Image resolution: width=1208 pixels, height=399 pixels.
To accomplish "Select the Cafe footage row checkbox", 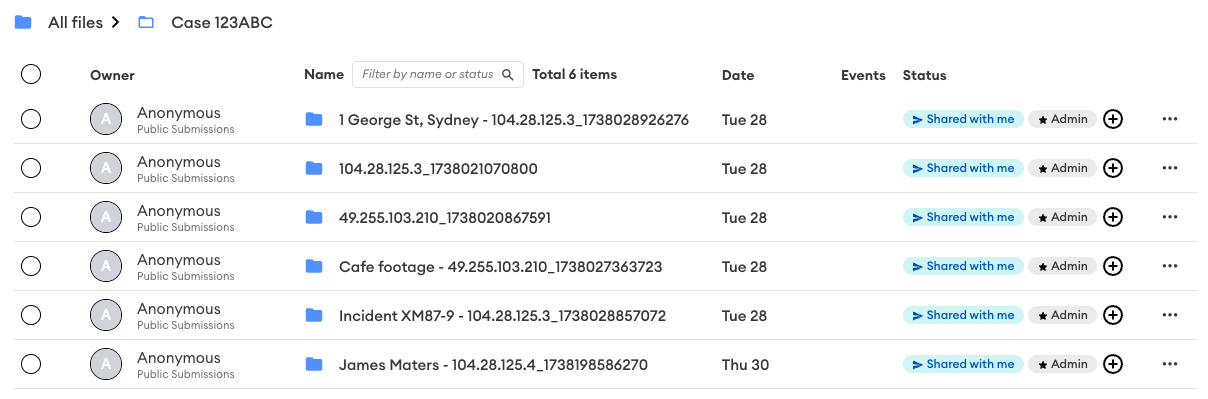I will (x=31, y=267).
